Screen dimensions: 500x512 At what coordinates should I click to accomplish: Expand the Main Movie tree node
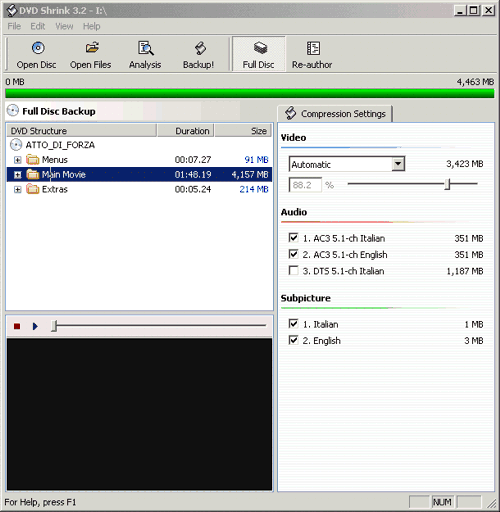(18, 175)
